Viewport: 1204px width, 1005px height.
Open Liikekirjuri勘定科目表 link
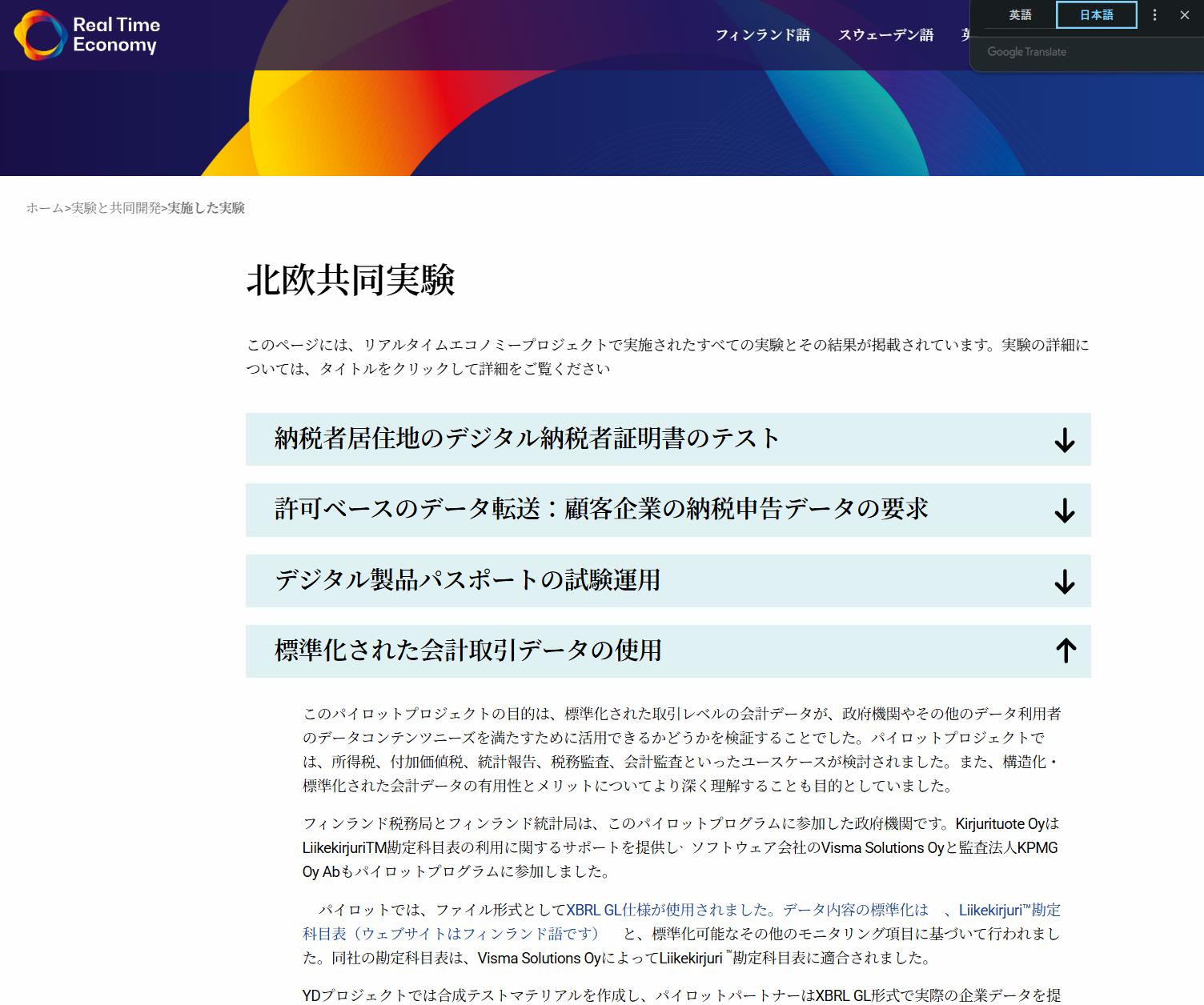point(1009,910)
